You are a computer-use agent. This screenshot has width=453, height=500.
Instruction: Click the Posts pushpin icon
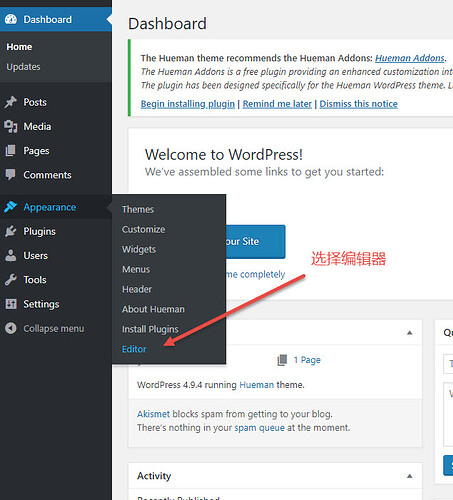coord(11,102)
